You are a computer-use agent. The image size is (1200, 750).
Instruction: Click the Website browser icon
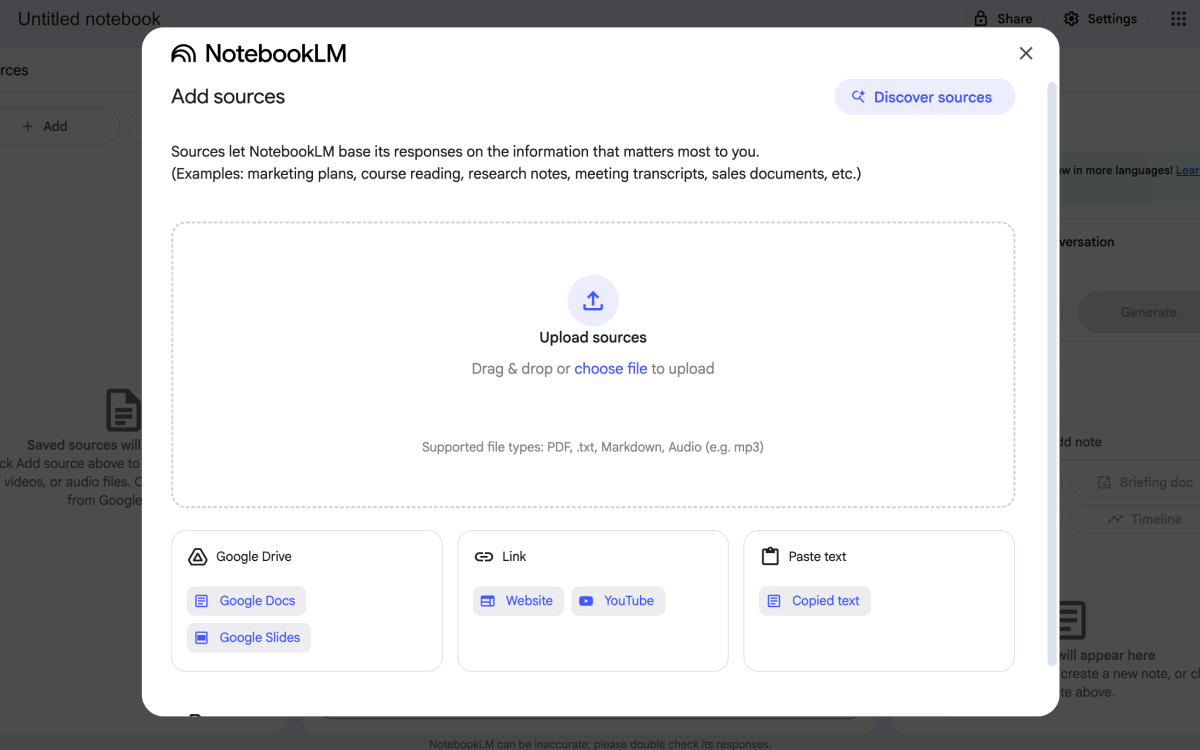[x=488, y=601]
